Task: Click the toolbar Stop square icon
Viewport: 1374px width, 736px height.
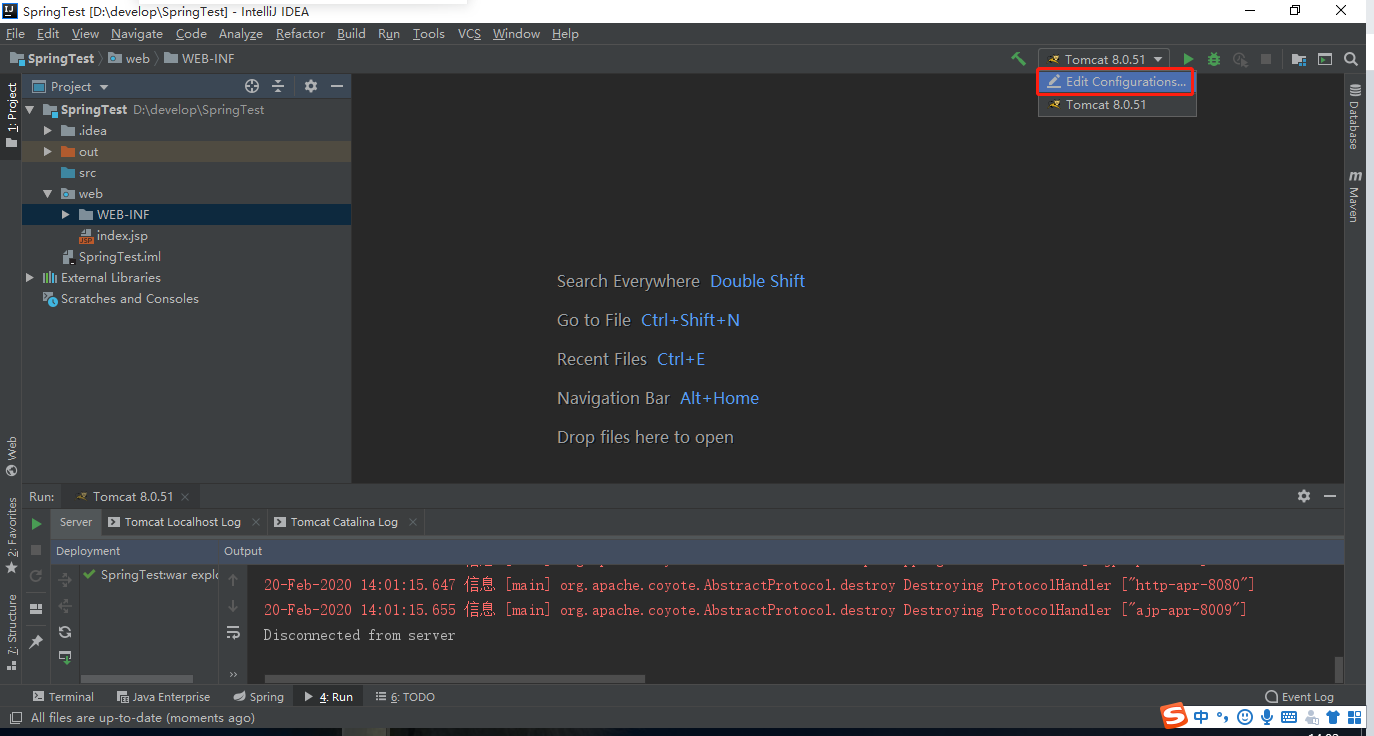Action: [1266, 59]
